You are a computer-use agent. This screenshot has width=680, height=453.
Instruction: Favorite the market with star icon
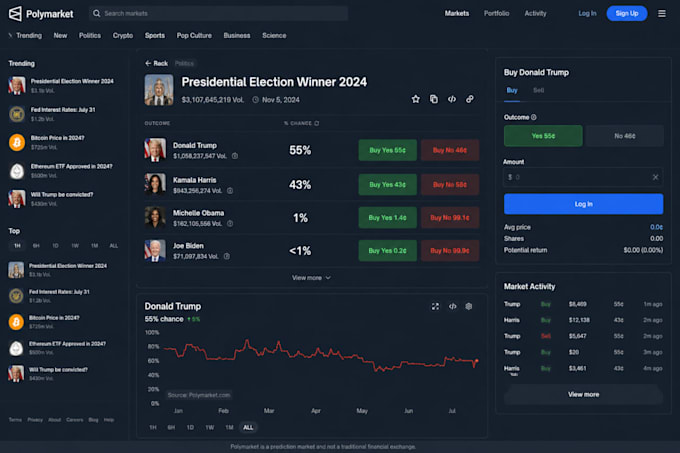415,99
